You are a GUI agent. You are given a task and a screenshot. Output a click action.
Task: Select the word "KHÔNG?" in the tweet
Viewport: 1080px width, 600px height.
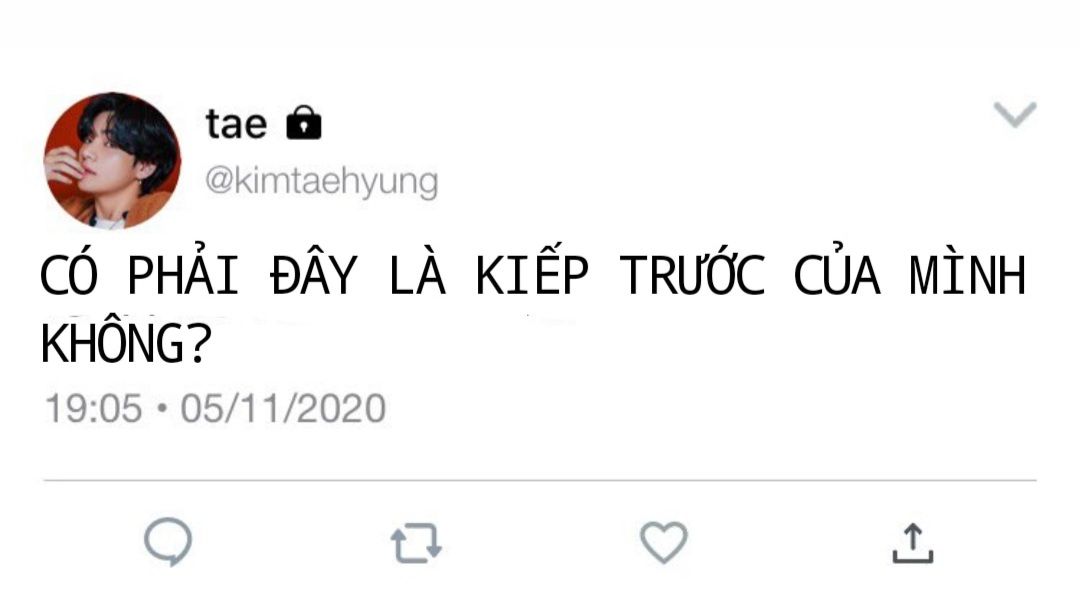(126, 342)
